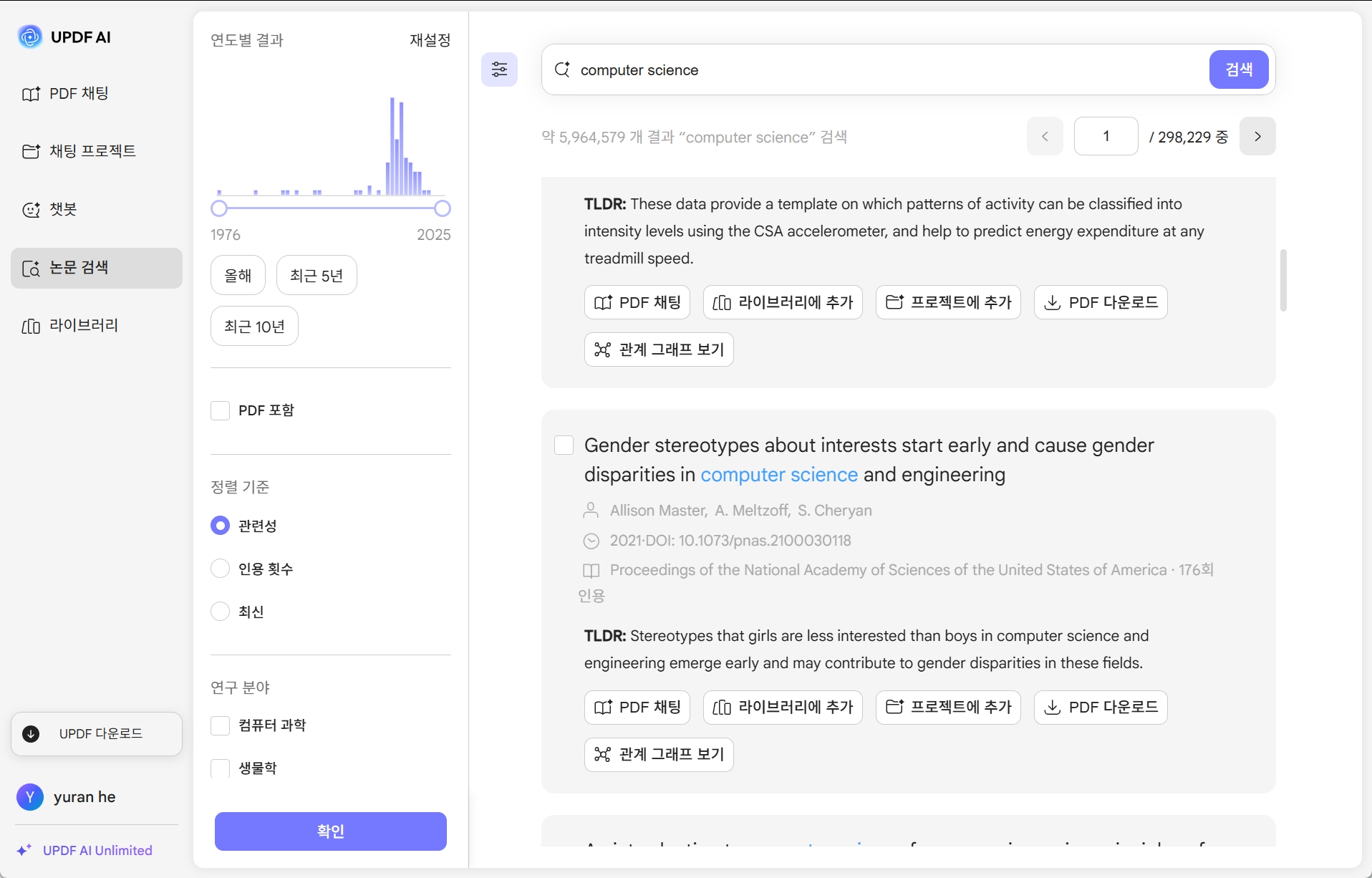Select the 관련성 sort option
The width and height of the screenshot is (1372, 878).
click(x=220, y=526)
